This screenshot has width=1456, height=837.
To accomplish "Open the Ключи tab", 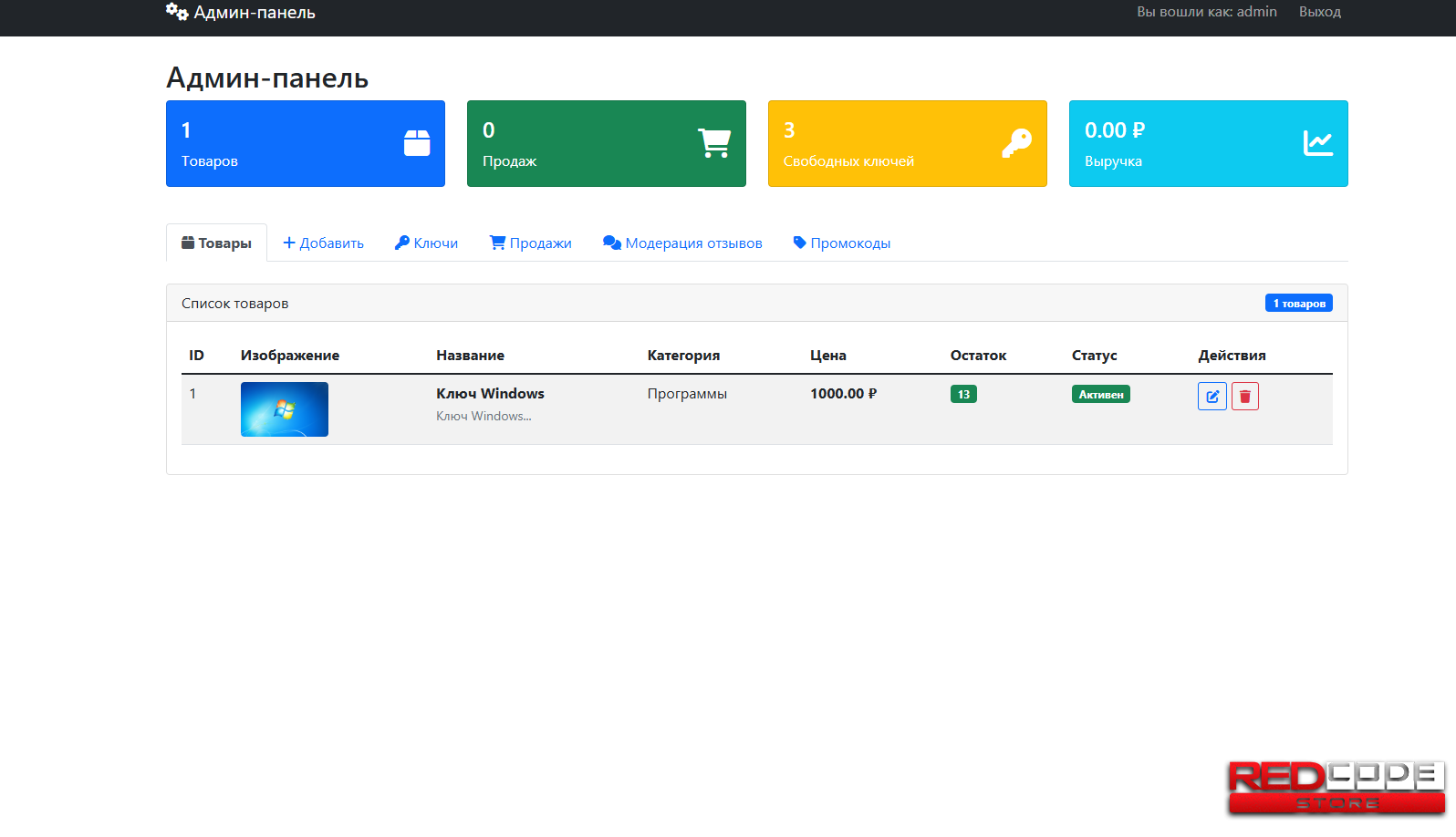I will tap(426, 243).
